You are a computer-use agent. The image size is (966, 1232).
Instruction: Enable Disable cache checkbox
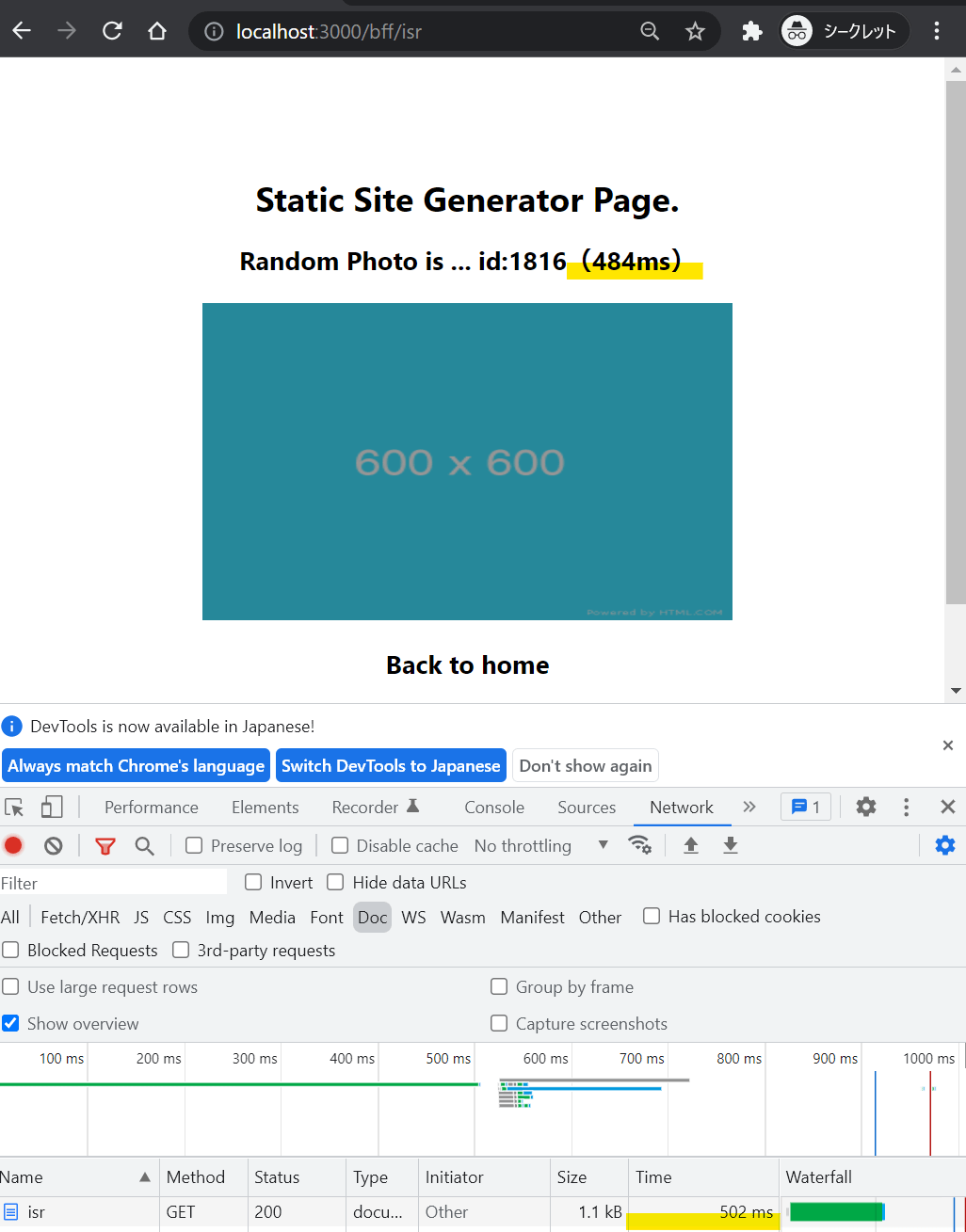(340, 845)
